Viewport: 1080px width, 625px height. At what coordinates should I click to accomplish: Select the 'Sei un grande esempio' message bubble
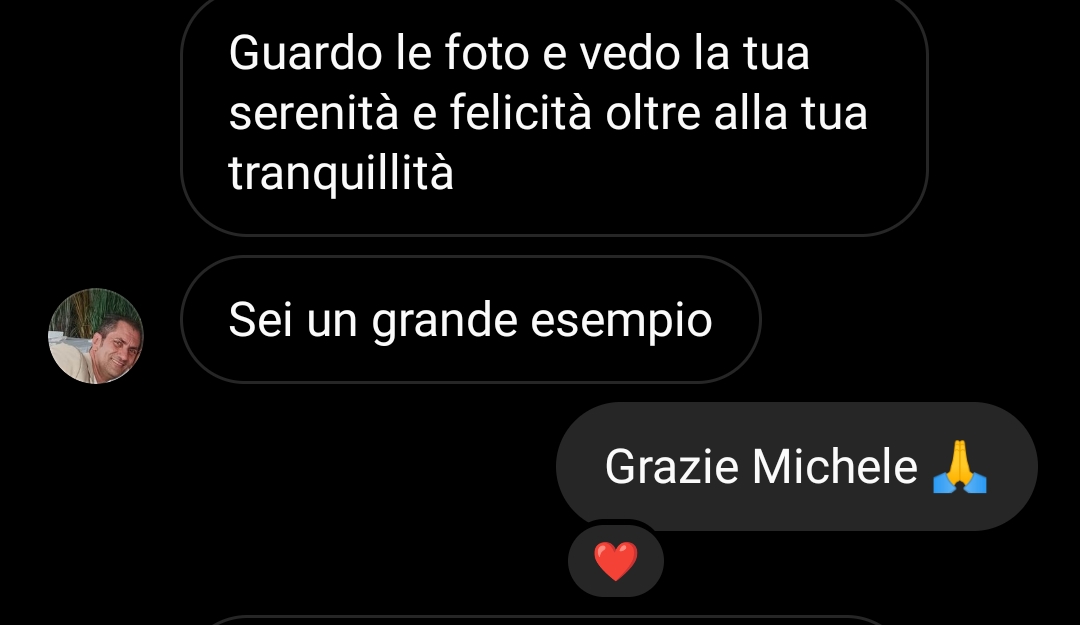(x=471, y=319)
